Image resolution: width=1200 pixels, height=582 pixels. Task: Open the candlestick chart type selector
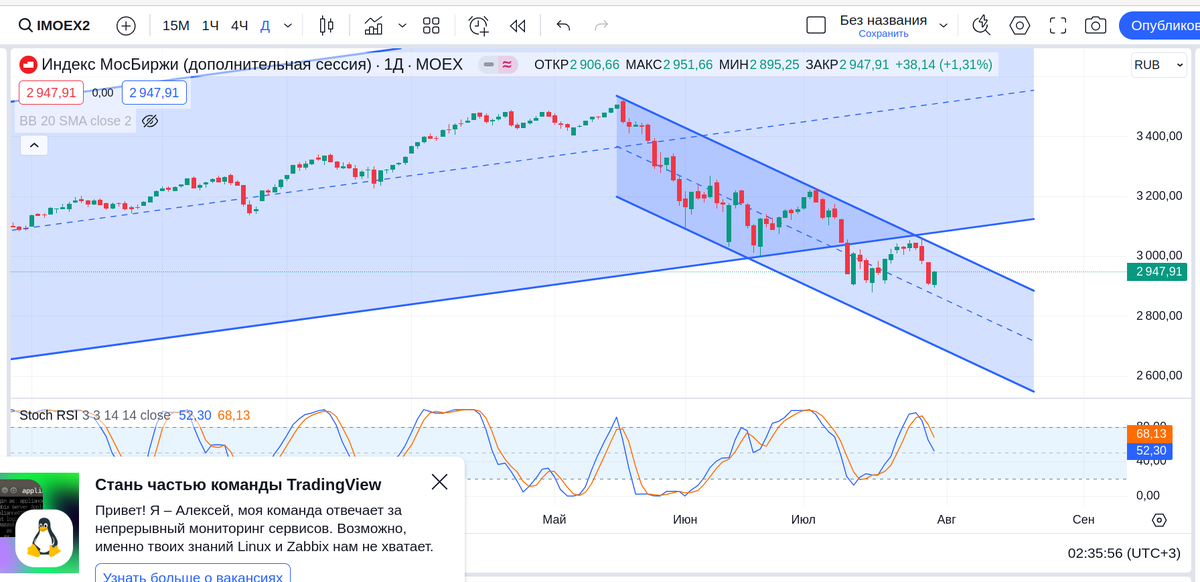pyautogui.click(x=327, y=25)
